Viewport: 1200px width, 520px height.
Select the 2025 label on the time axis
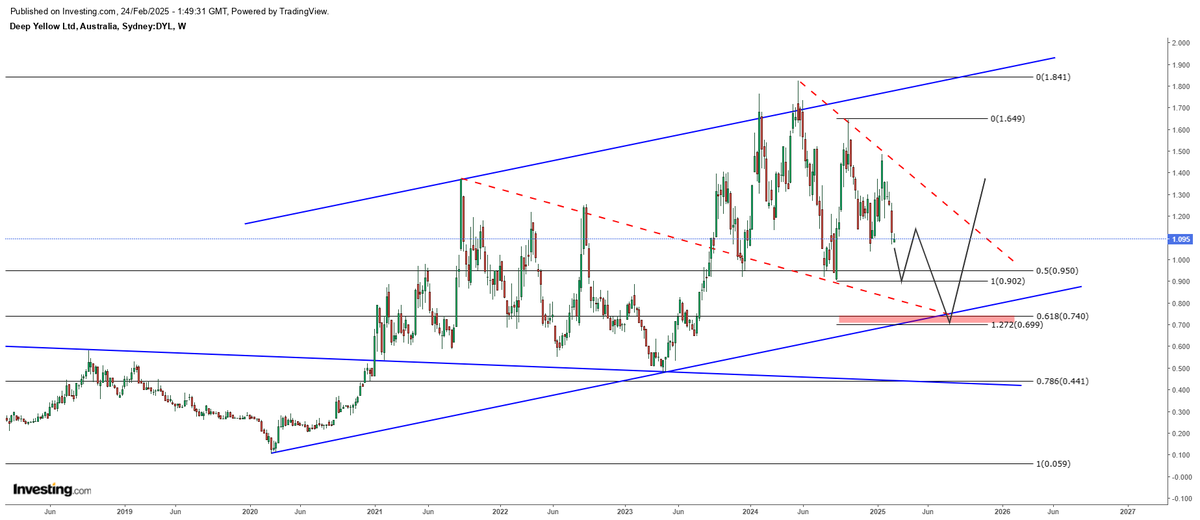click(x=877, y=511)
